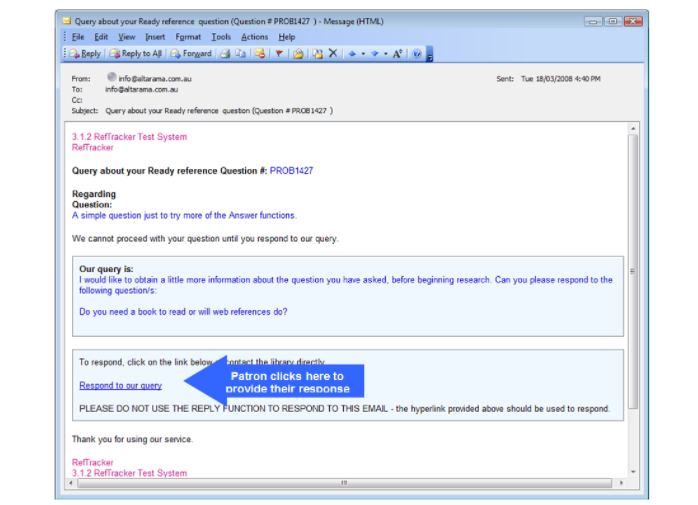Click 'Thank you for using our service.' text
This screenshot has width=698, height=505.
133,440
